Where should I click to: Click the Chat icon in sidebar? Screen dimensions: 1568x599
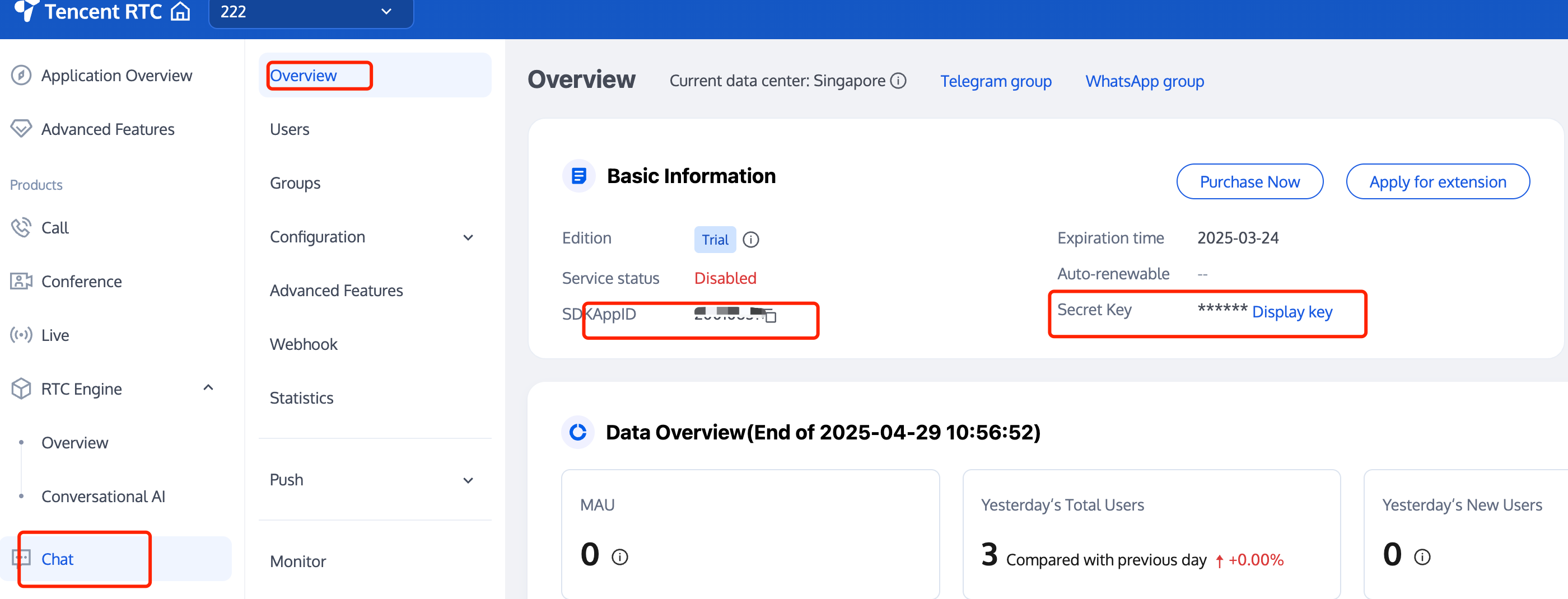[x=21, y=558]
